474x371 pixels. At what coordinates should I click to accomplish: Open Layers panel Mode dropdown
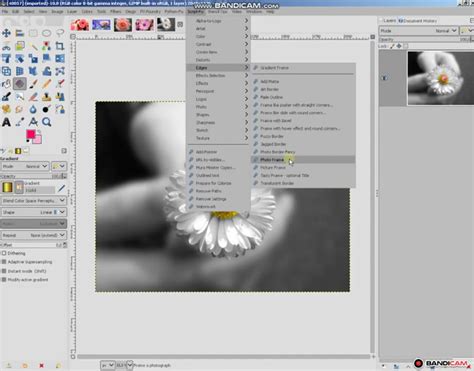coord(419,31)
